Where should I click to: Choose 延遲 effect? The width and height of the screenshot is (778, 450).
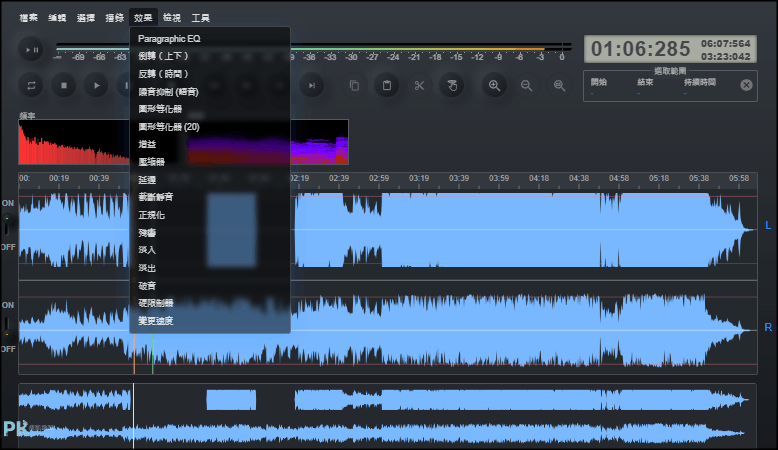tap(210, 180)
